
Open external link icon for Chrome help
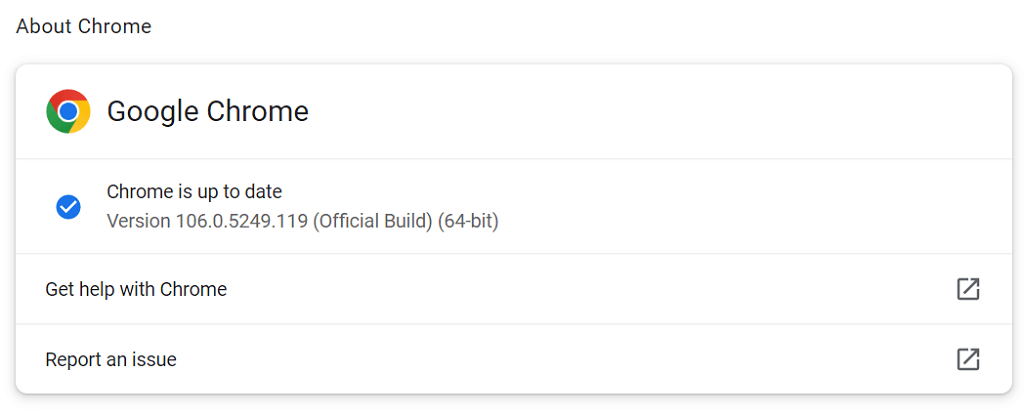[967, 289]
